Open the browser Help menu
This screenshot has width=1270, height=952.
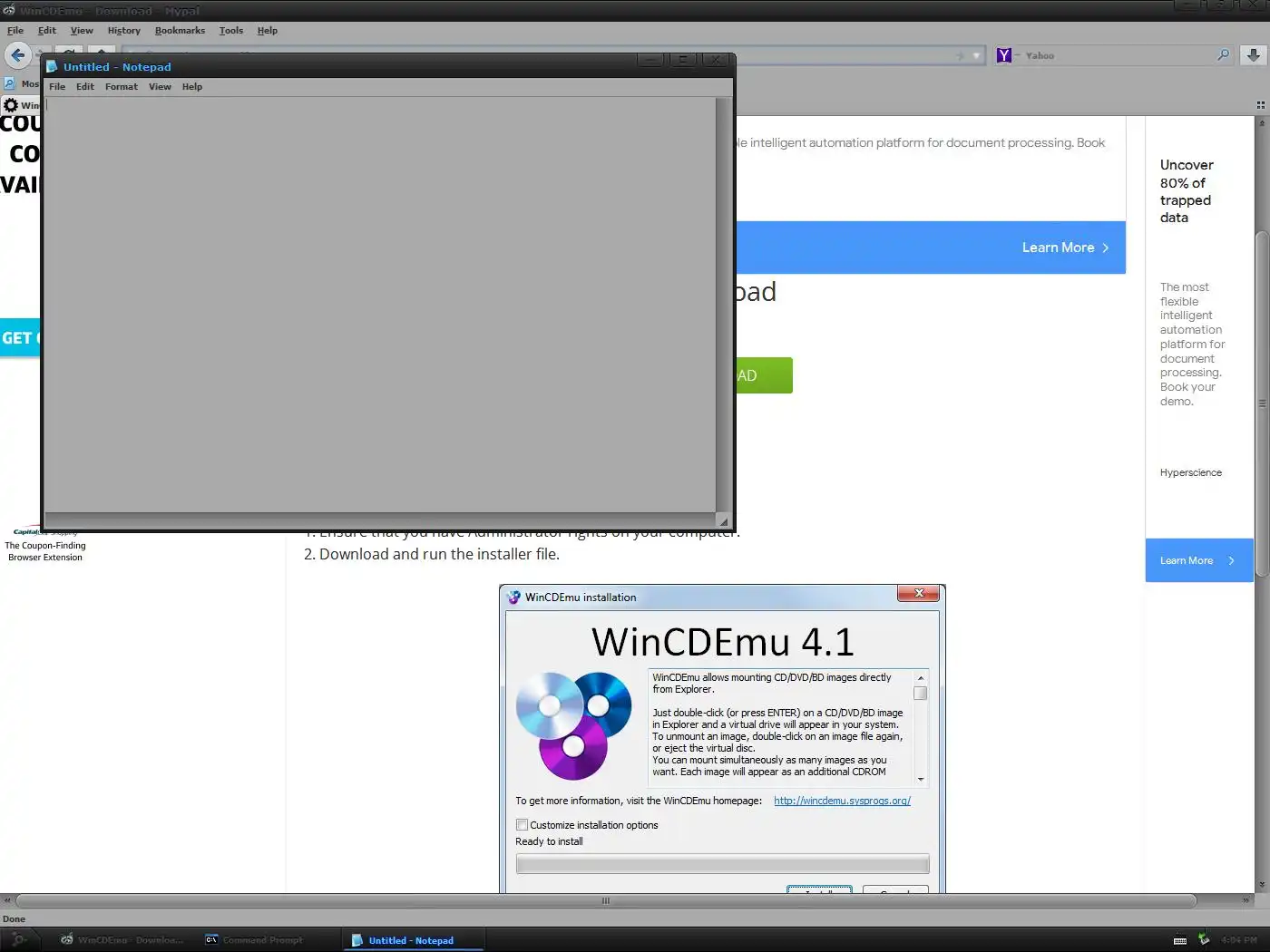(267, 30)
